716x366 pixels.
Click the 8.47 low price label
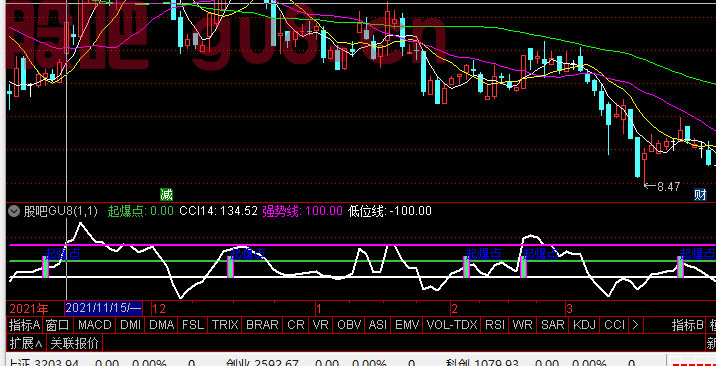coord(662,186)
